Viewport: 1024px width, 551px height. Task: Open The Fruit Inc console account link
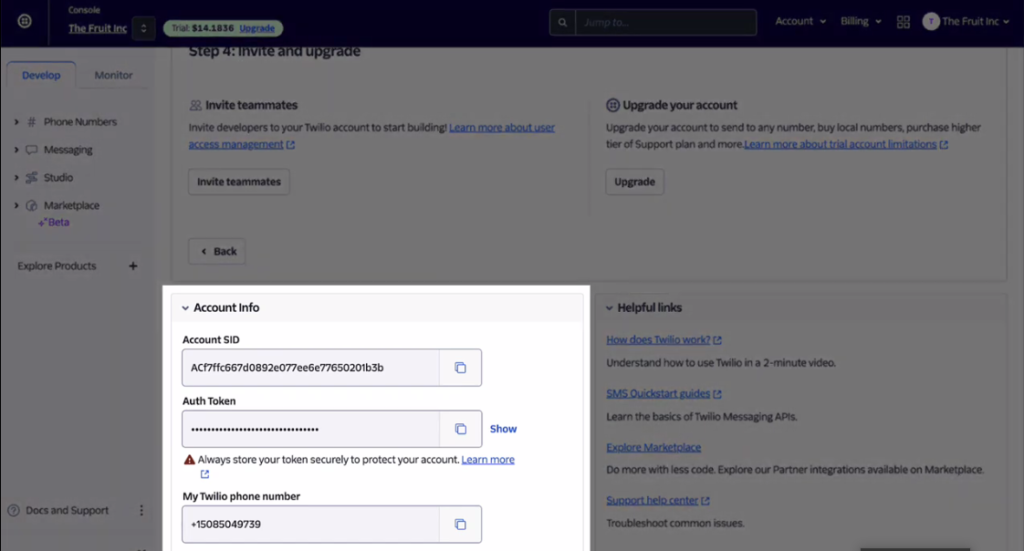pos(97,28)
